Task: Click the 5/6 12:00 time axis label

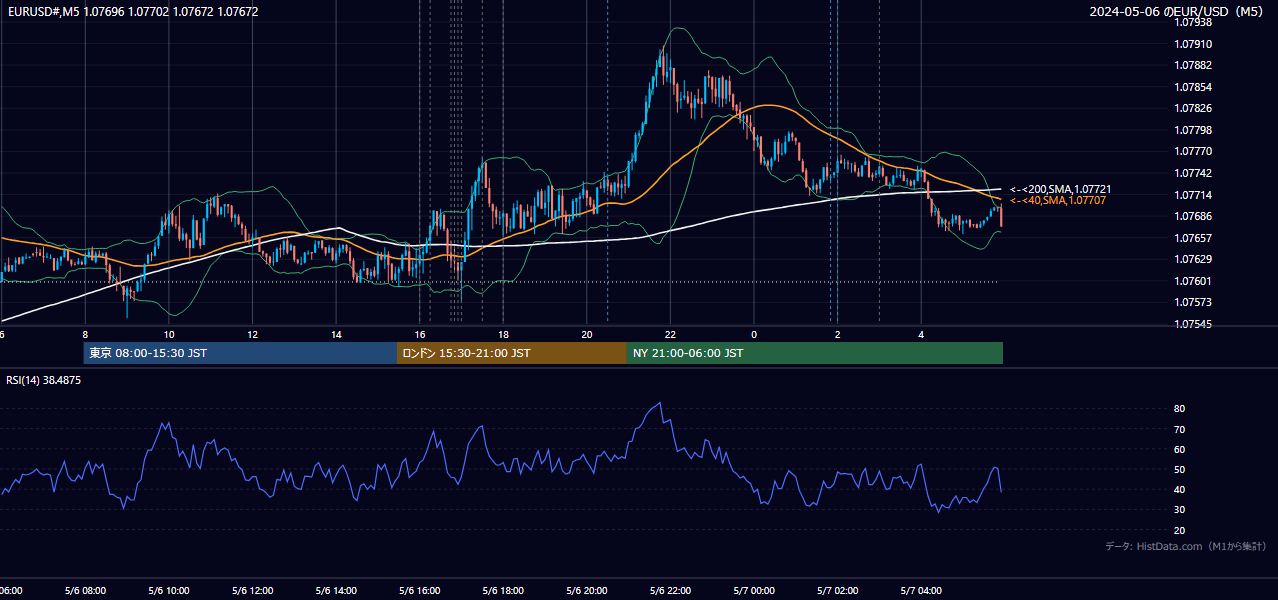Action: tap(252, 591)
